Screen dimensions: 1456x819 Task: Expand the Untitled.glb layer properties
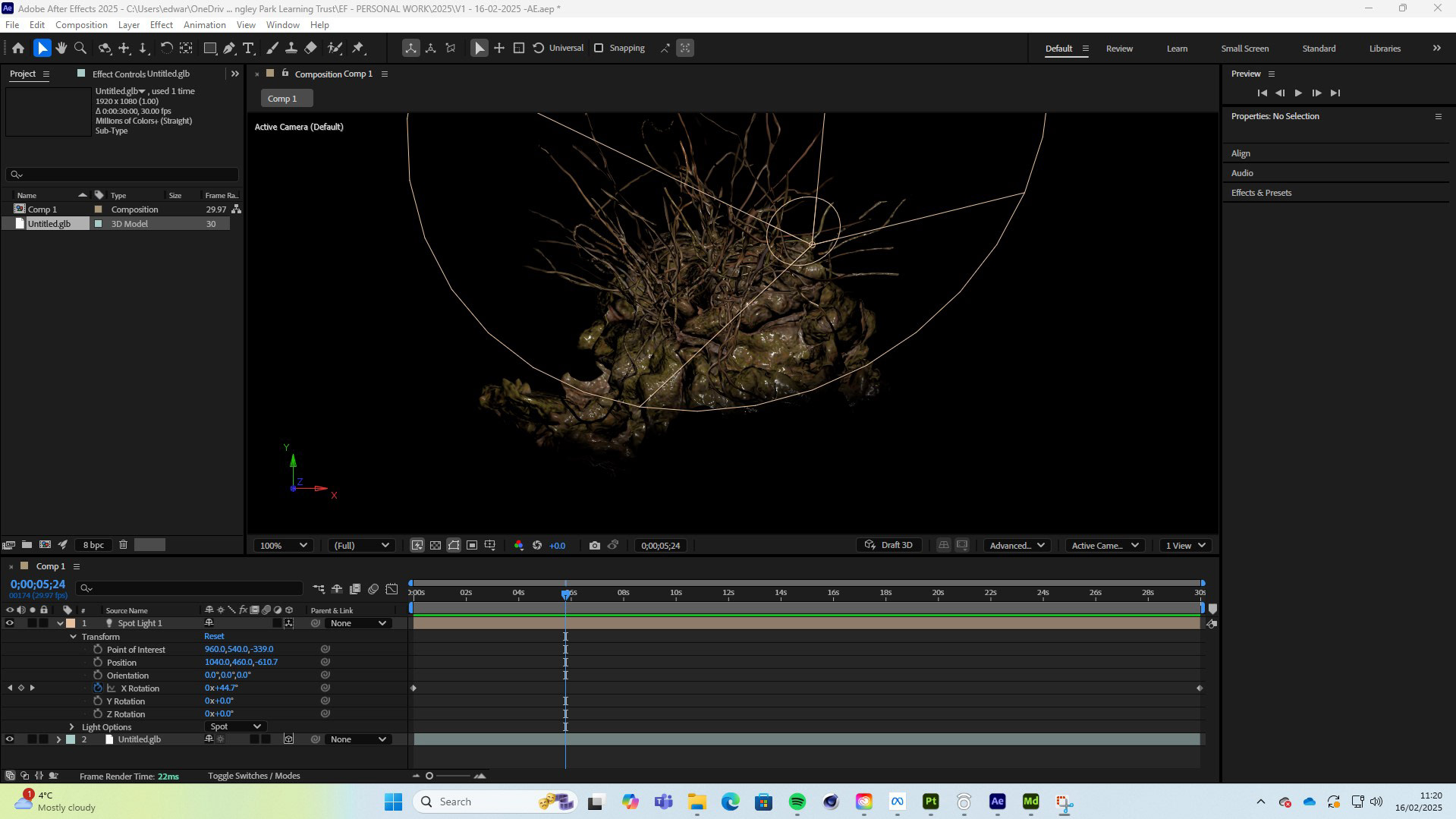tap(58, 739)
